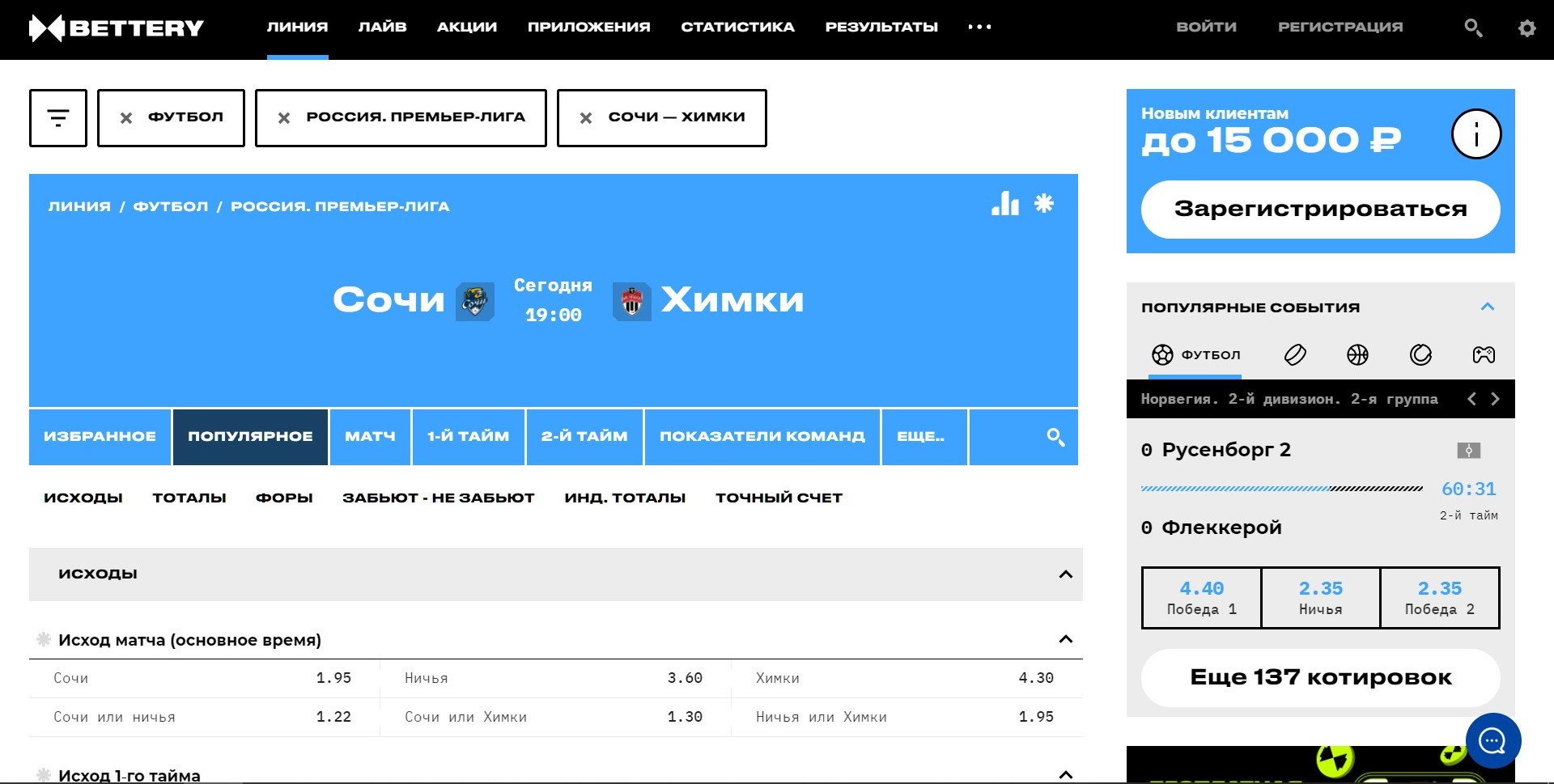Open the Еще.. tab dropdown
Screen dimensions: 1554x784
pos(923,437)
